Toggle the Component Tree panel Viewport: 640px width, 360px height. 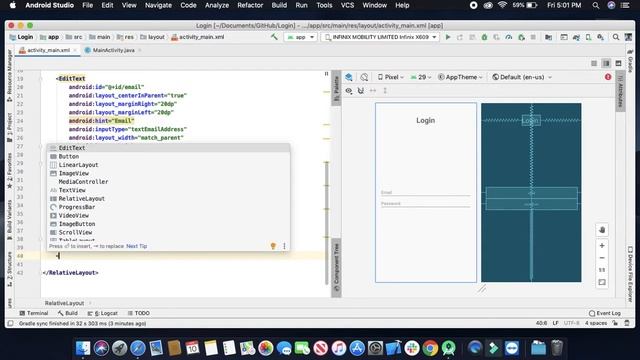336,268
